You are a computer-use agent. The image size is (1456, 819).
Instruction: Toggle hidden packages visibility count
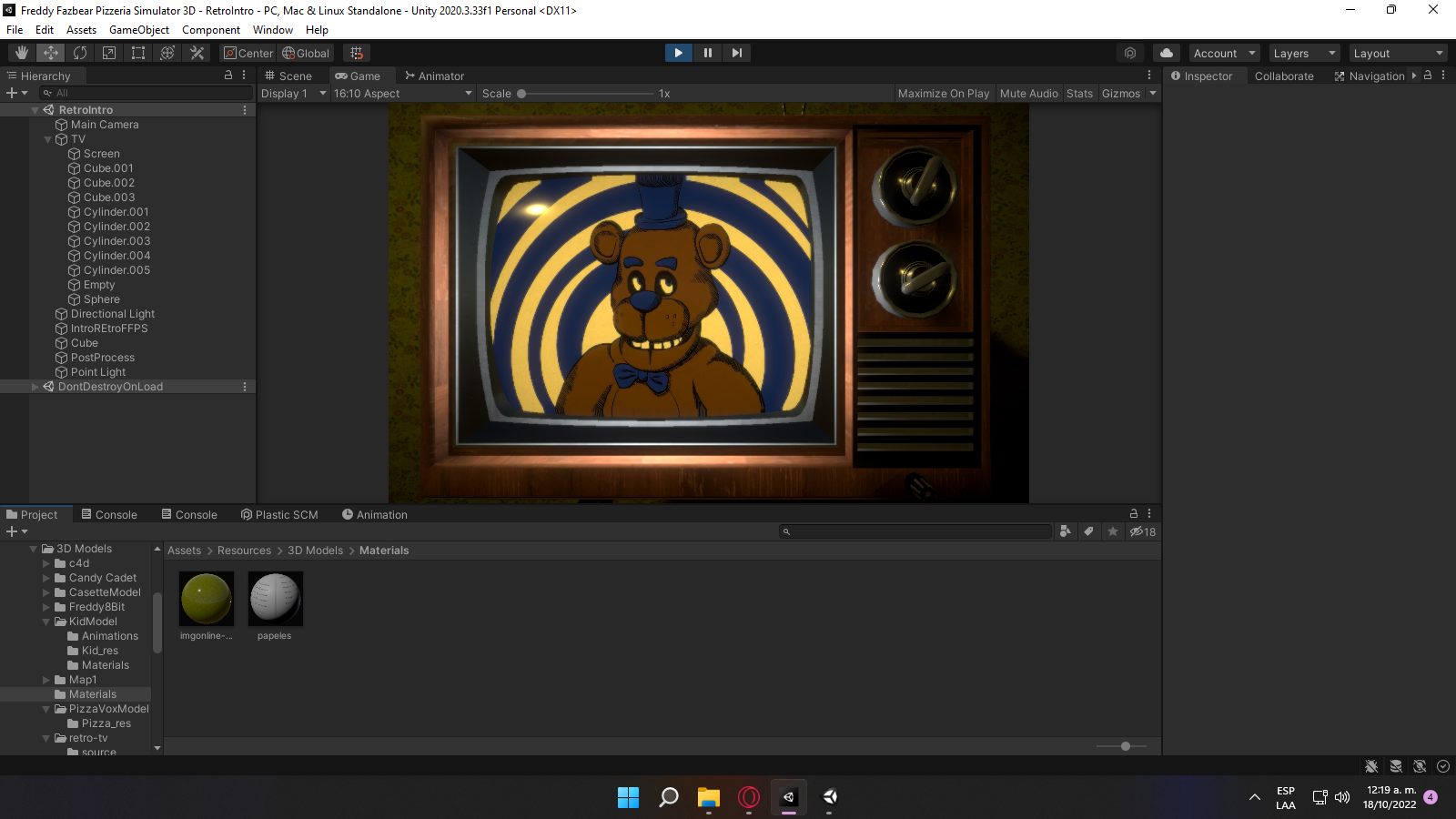[1143, 532]
